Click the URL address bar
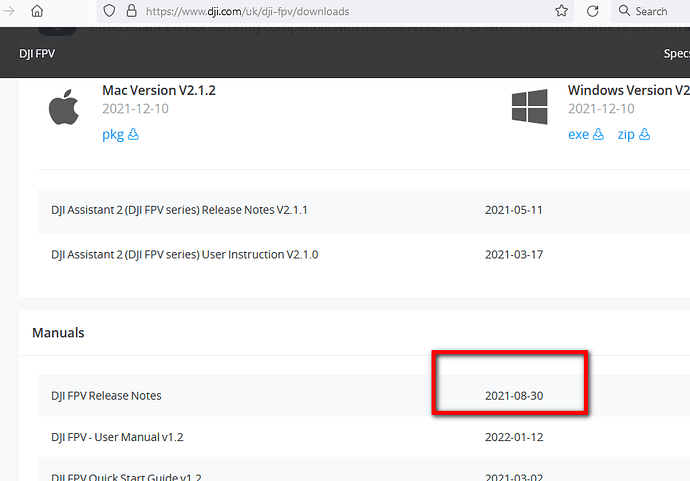The height and width of the screenshot is (481, 690). pos(335,11)
